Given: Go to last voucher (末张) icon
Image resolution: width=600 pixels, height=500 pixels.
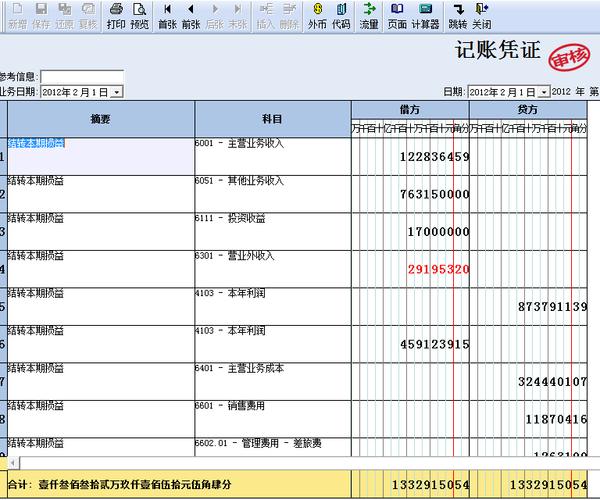Looking at the screenshot, I should pos(238,16).
